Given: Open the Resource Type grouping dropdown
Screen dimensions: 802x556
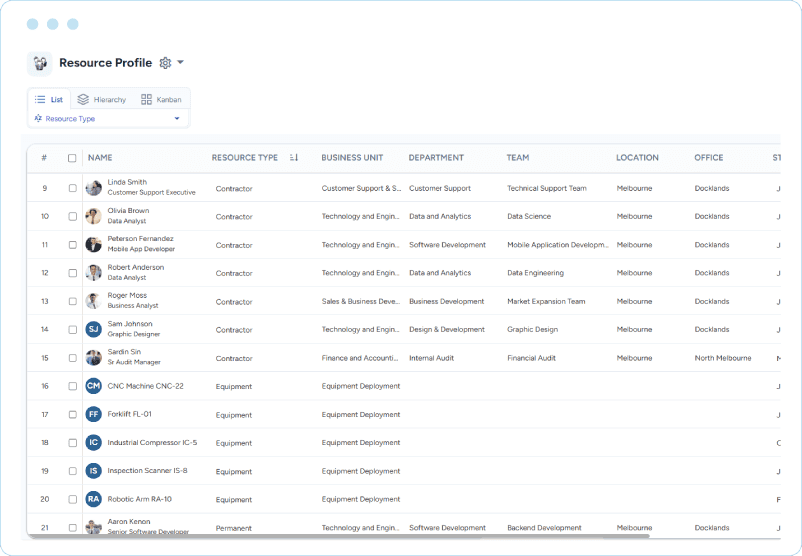Looking at the screenshot, I should (x=108, y=119).
